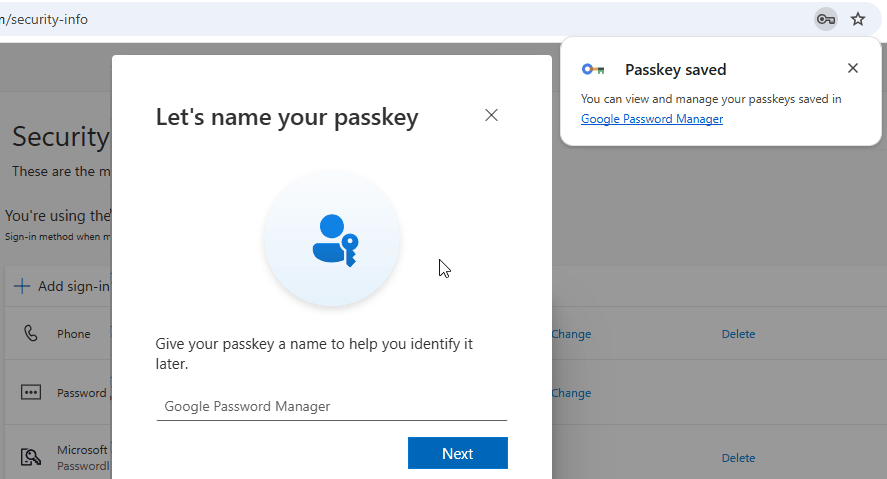Viewport: 887px width, 479px height.
Task: Click the Microsoft Passwordless row icon
Action: coord(31,456)
